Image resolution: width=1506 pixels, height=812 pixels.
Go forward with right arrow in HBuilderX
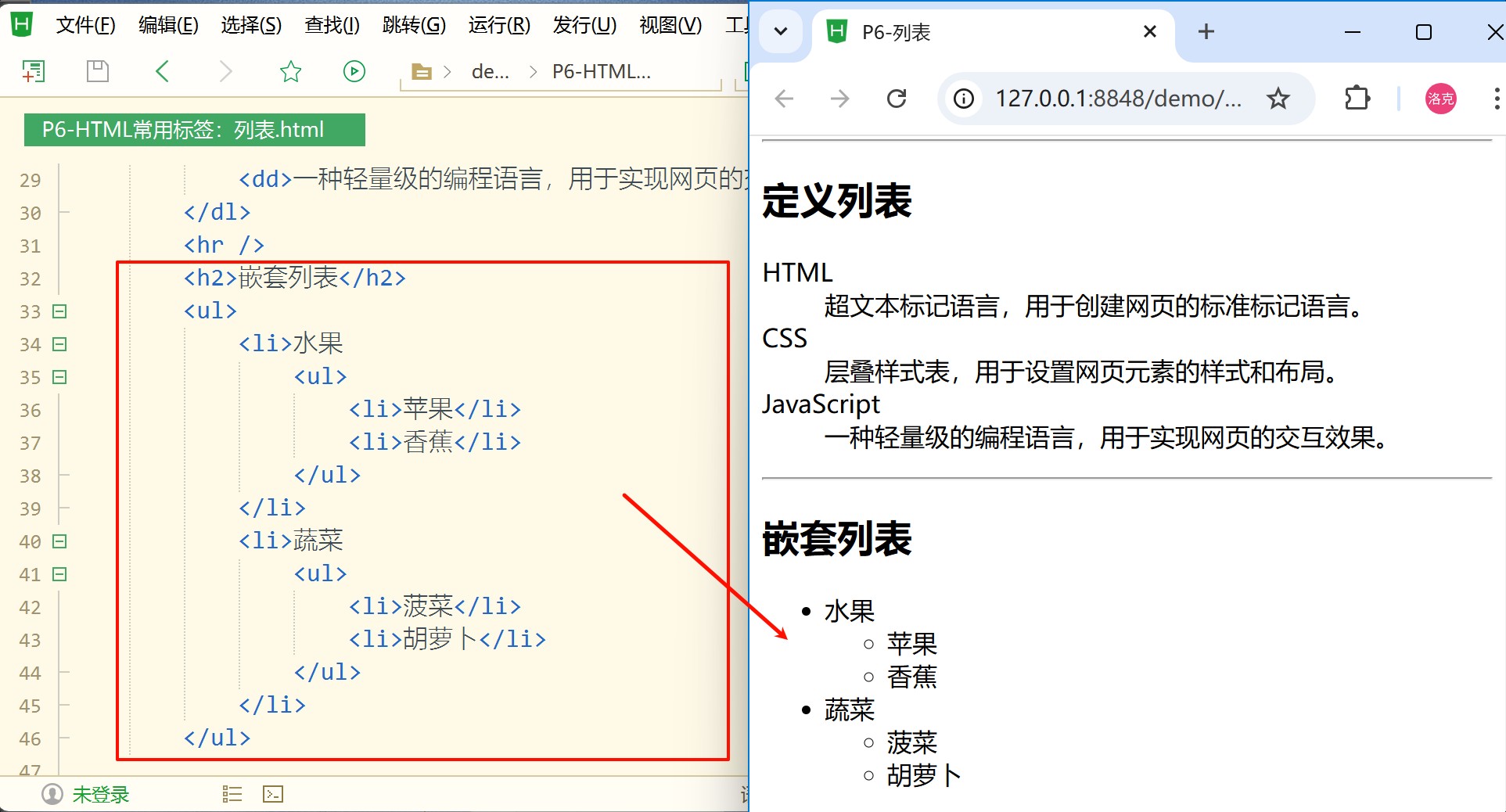[x=225, y=71]
